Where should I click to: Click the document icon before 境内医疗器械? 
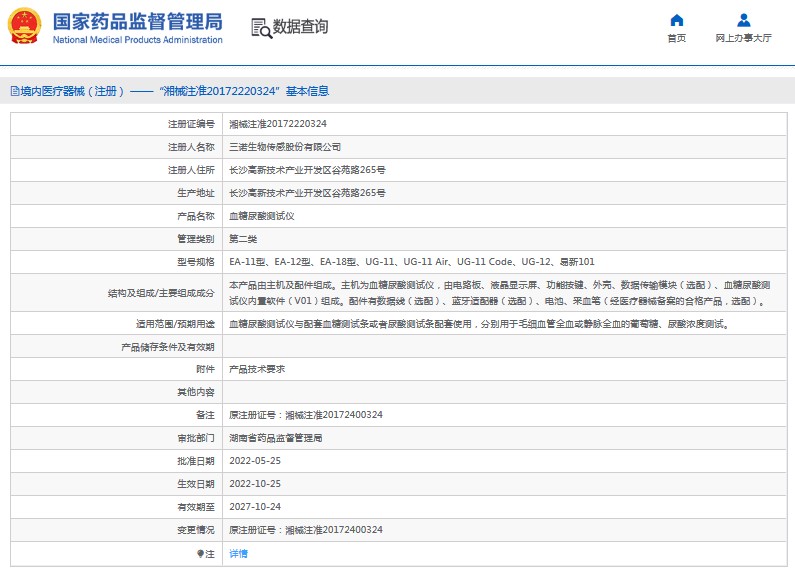pyautogui.click(x=13, y=91)
